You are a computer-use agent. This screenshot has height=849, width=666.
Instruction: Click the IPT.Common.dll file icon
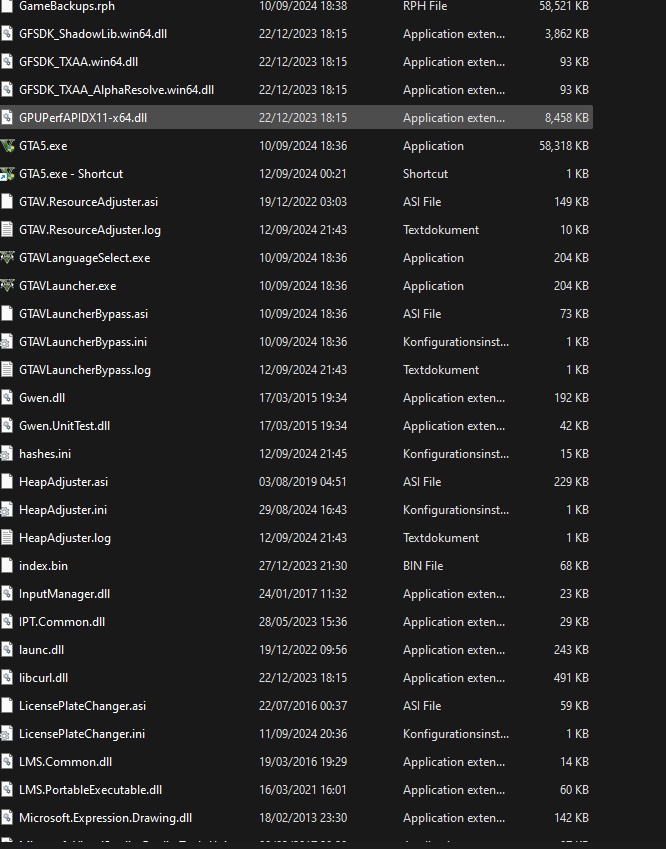pyautogui.click(x=6, y=622)
